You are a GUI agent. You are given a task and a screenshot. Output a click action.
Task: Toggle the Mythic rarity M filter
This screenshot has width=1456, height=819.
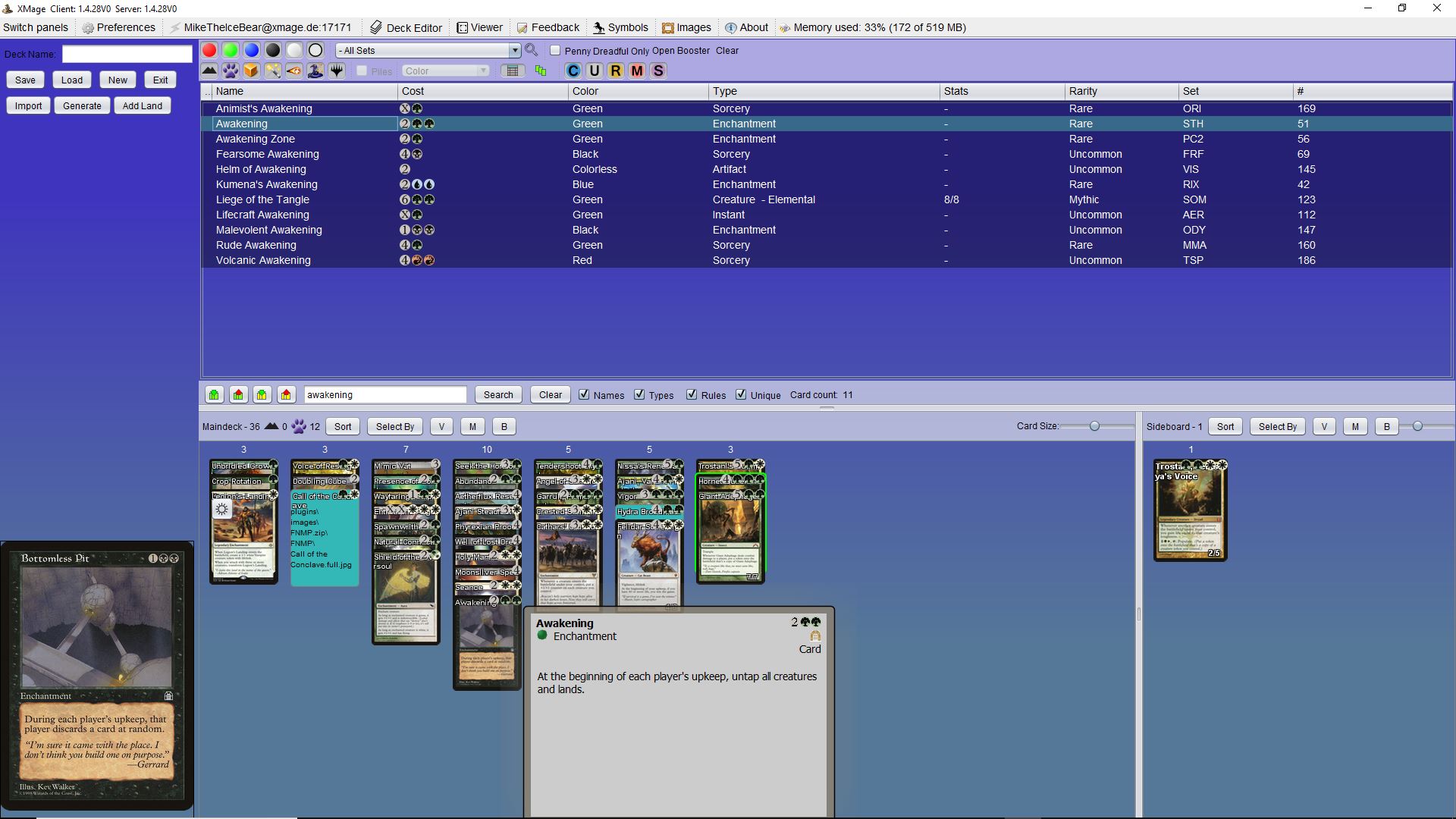[x=637, y=71]
